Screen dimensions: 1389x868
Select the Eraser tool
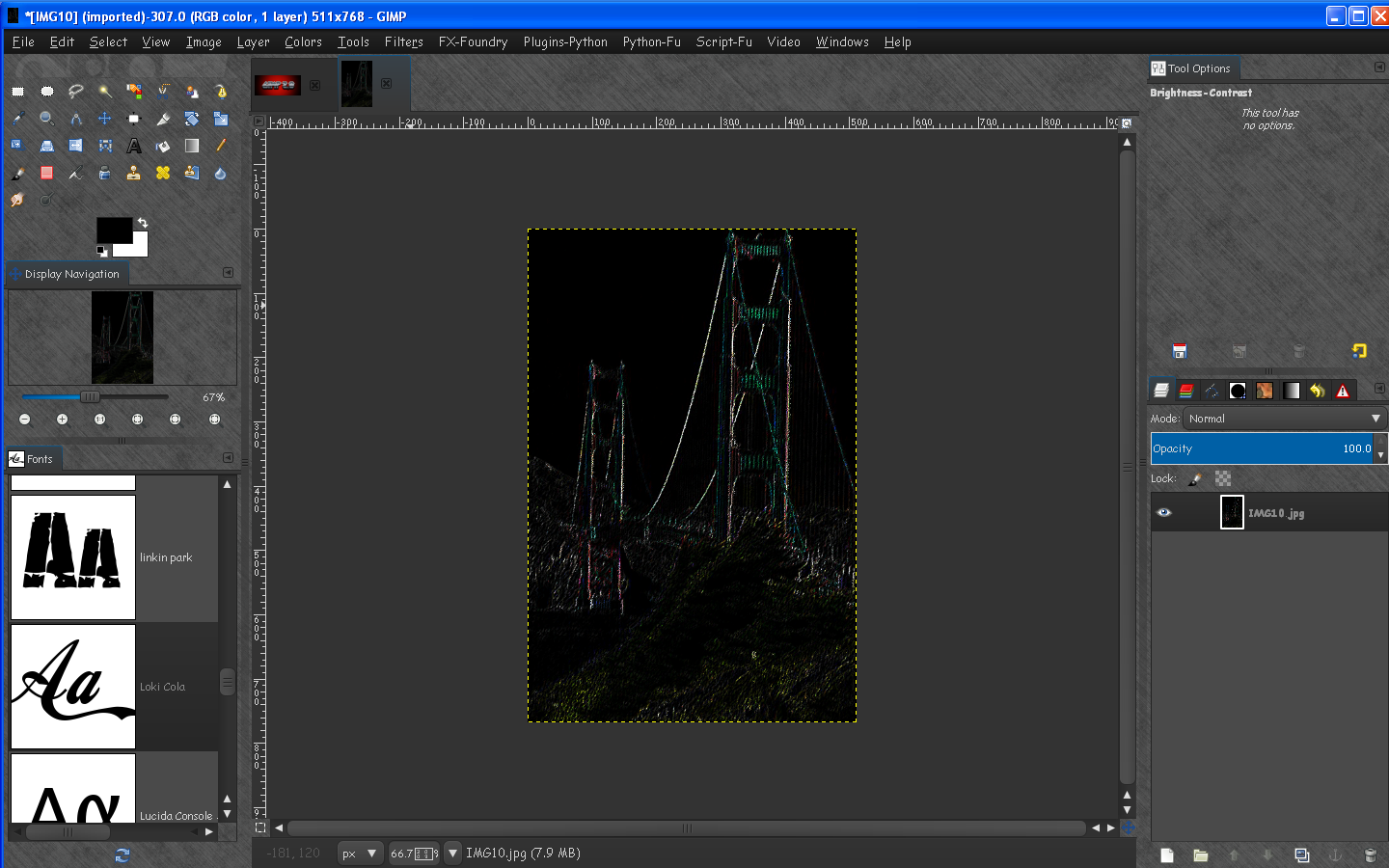coord(46,173)
